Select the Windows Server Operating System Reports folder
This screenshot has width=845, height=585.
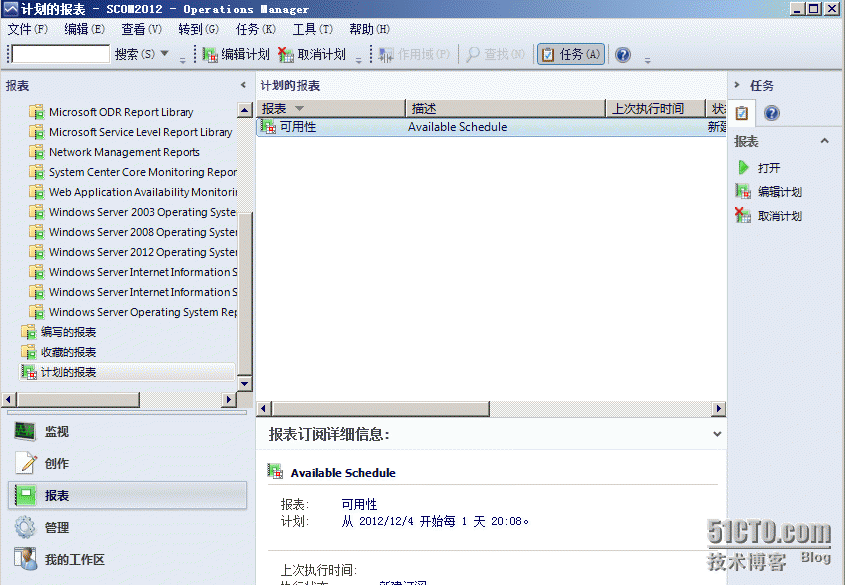click(143, 312)
